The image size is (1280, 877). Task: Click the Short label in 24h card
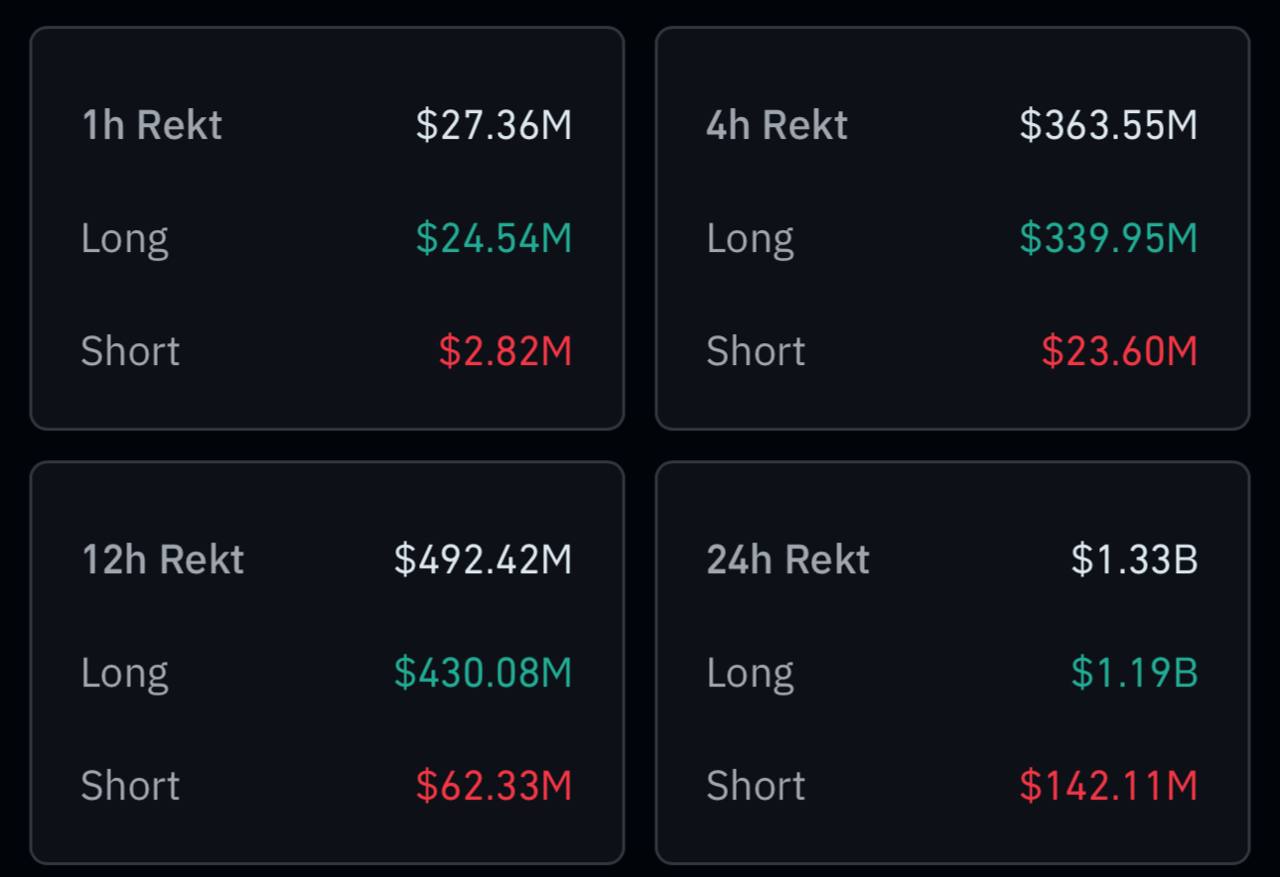tap(756, 785)
